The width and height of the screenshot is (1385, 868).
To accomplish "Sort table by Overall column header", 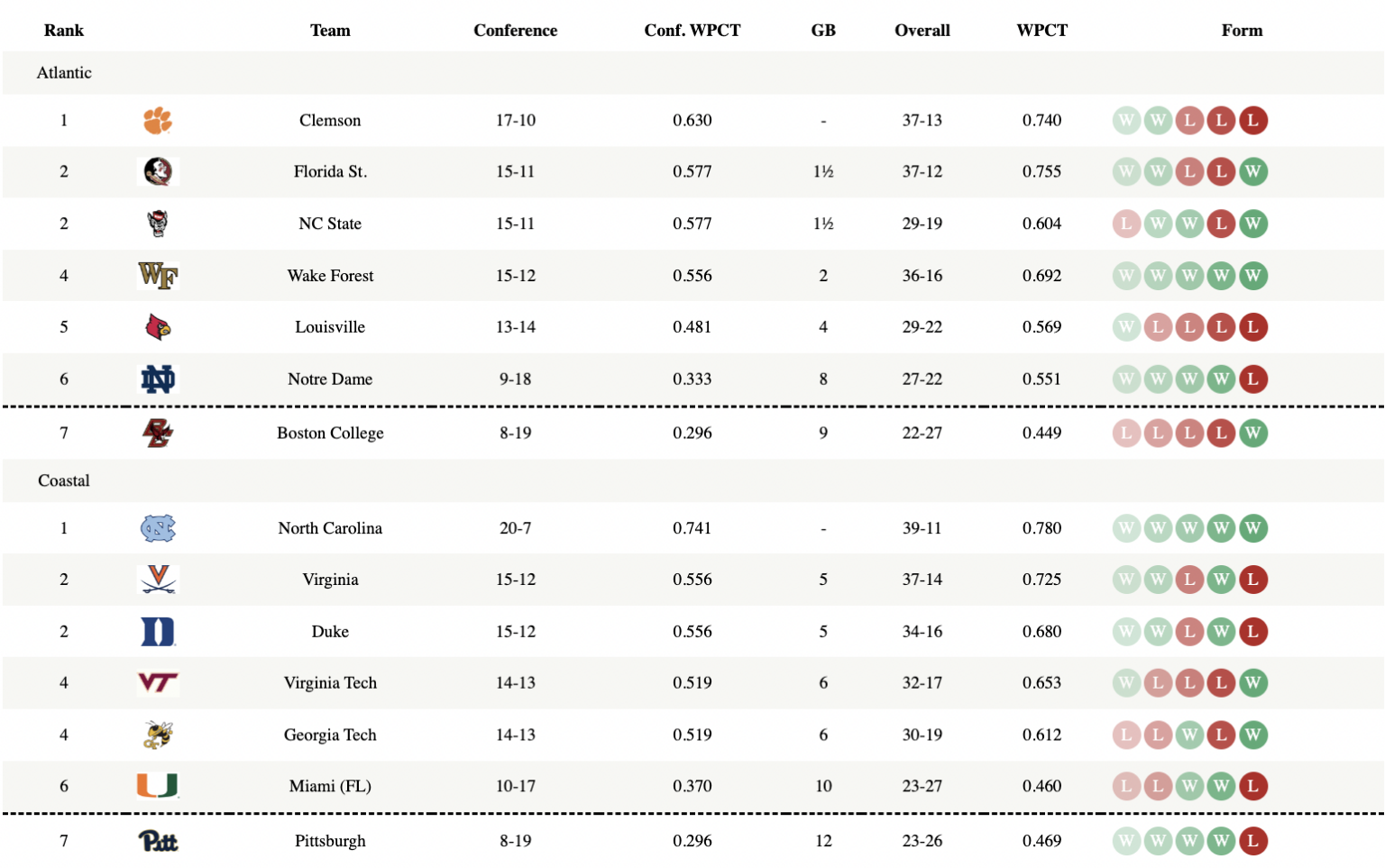I will click(922, 31).
